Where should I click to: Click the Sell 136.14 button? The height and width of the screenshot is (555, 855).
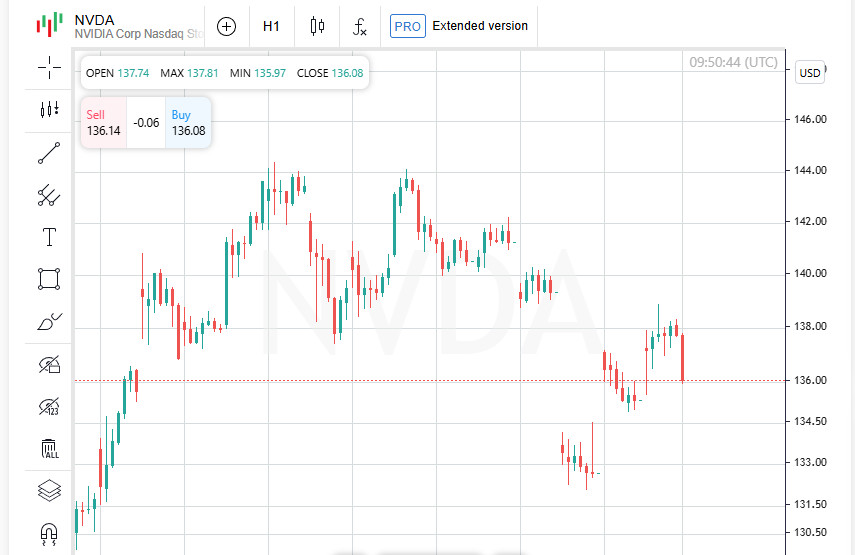(x=104, y=123)
